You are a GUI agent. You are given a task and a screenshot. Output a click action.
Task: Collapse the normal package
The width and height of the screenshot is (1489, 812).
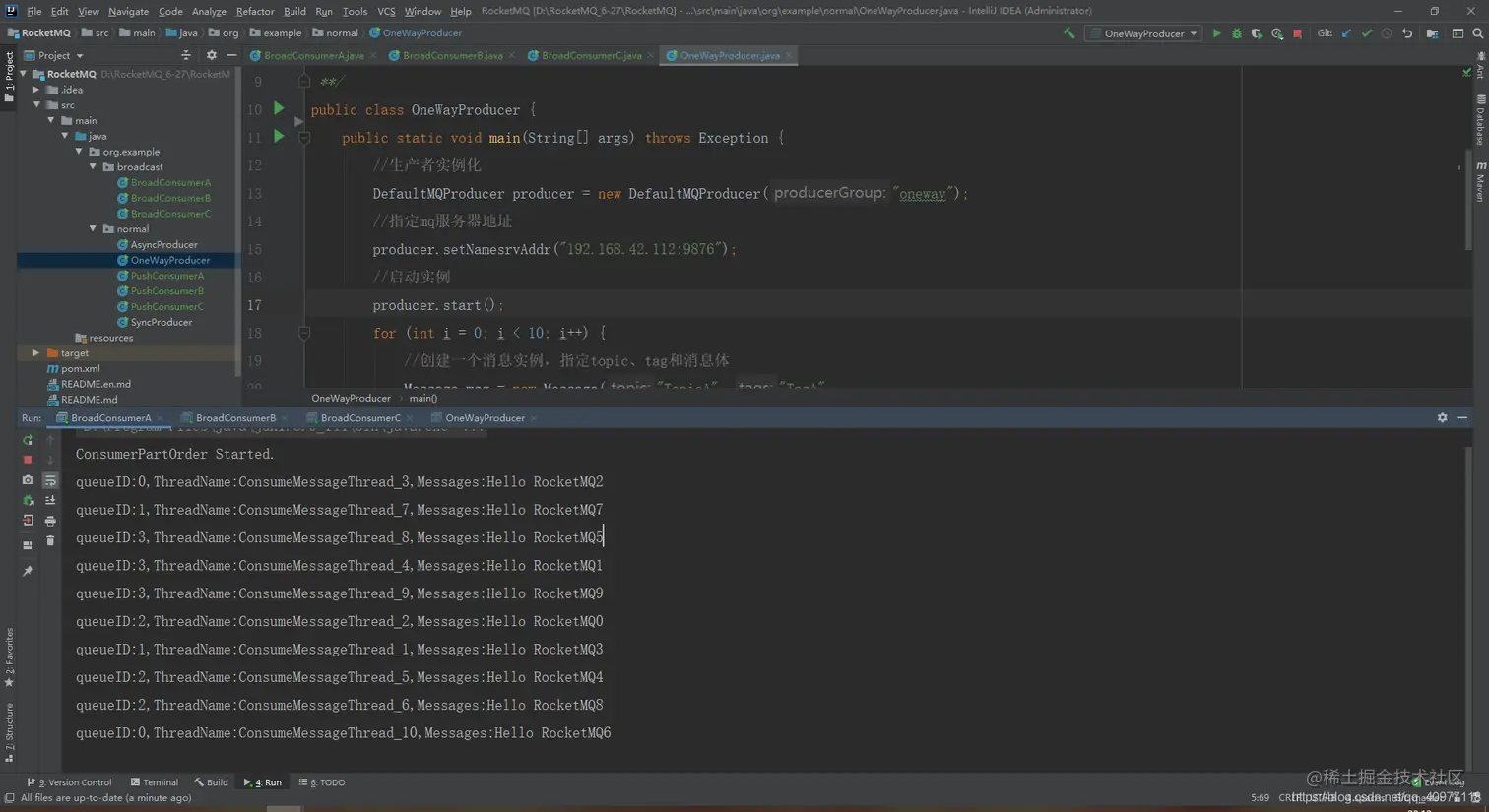94,229
